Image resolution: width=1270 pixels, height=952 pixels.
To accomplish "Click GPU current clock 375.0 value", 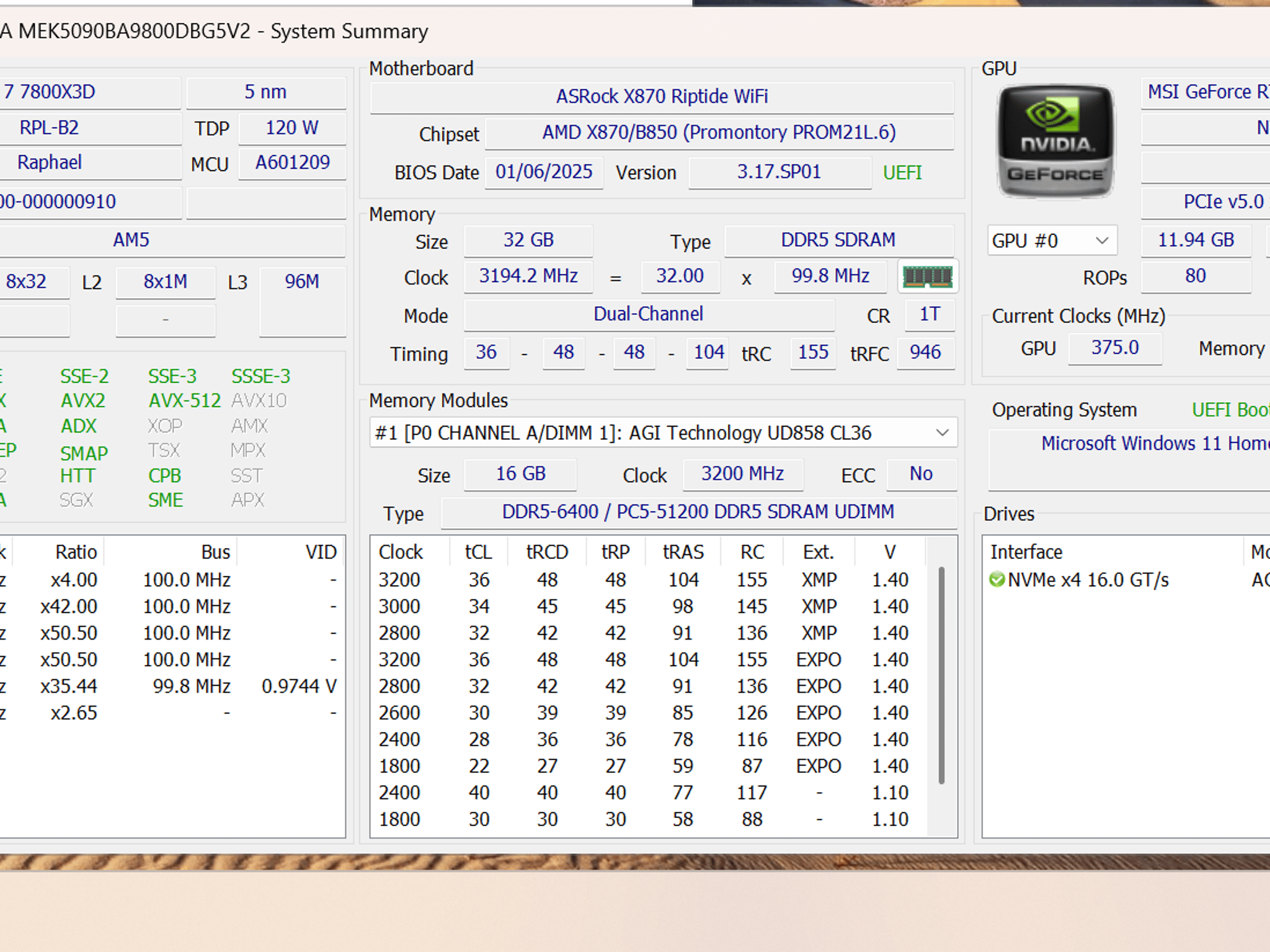I will (x=1115, y=348).
